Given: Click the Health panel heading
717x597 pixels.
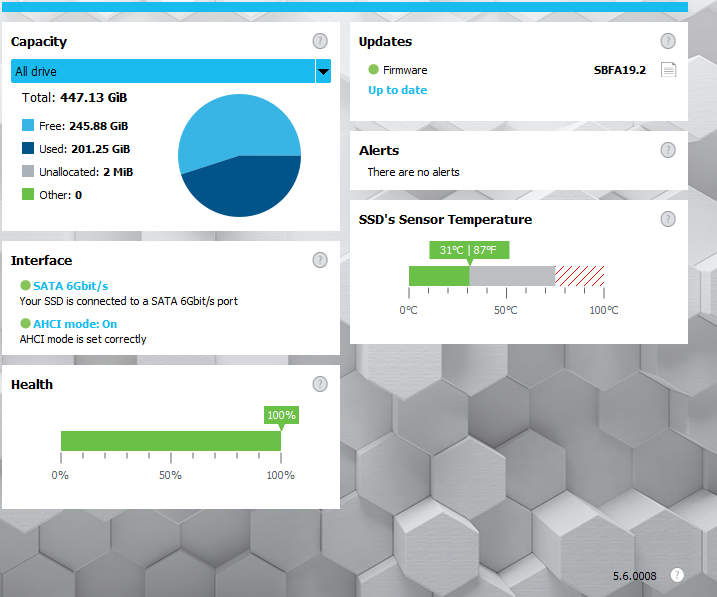Looking at the screenshot, I should [x=32, y=384].
